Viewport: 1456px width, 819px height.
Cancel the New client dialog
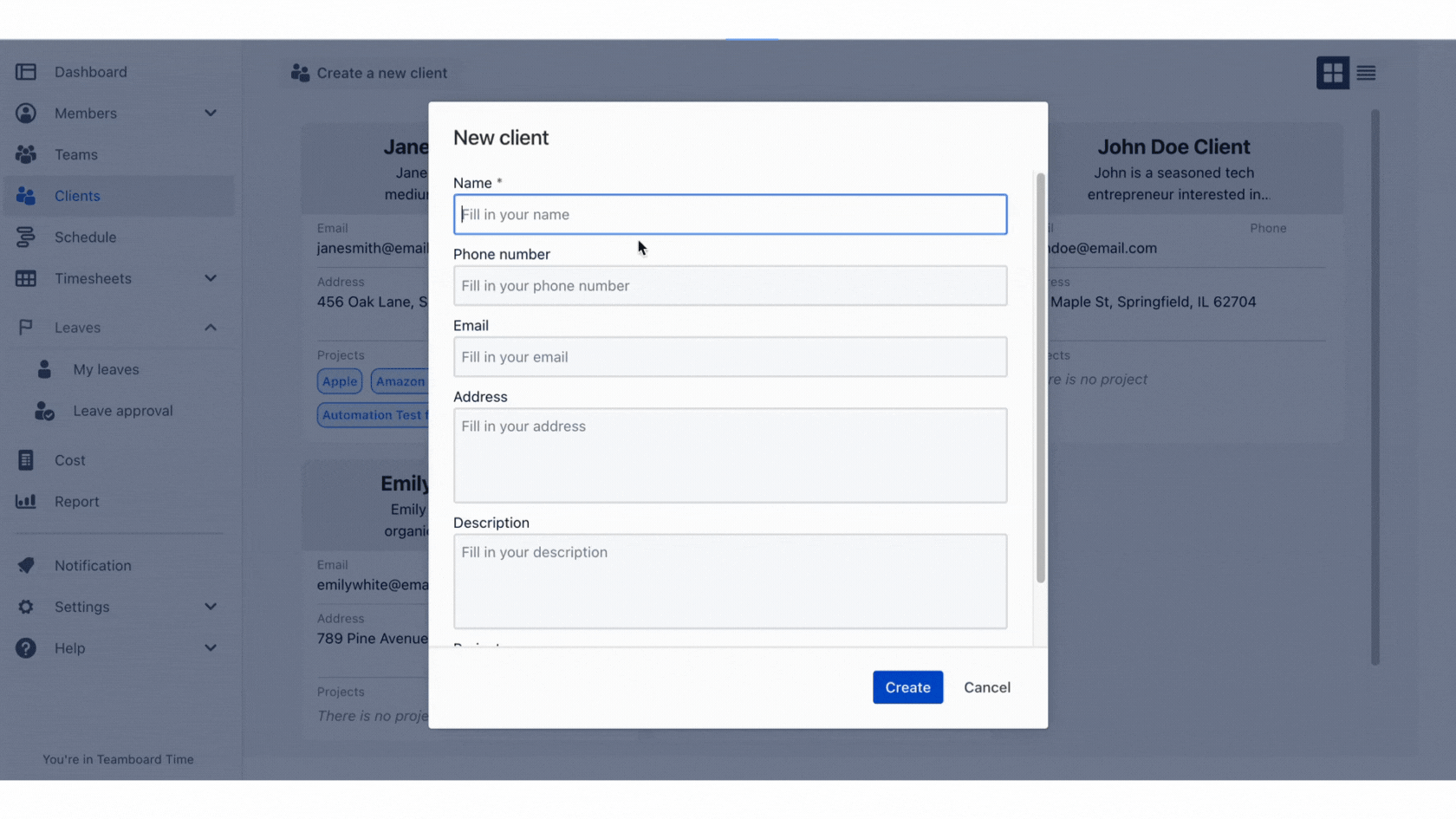[x=987, y=687]
